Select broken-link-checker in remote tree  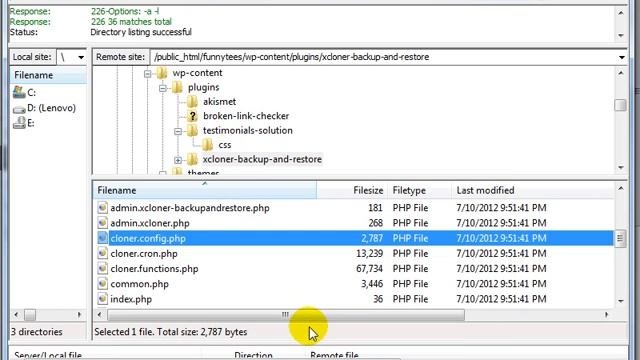click(246, 116)
